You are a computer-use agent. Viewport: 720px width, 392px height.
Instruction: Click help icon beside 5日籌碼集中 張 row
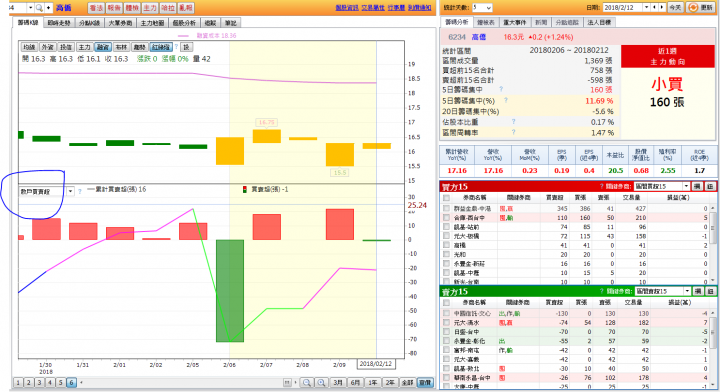pos(501,89)
